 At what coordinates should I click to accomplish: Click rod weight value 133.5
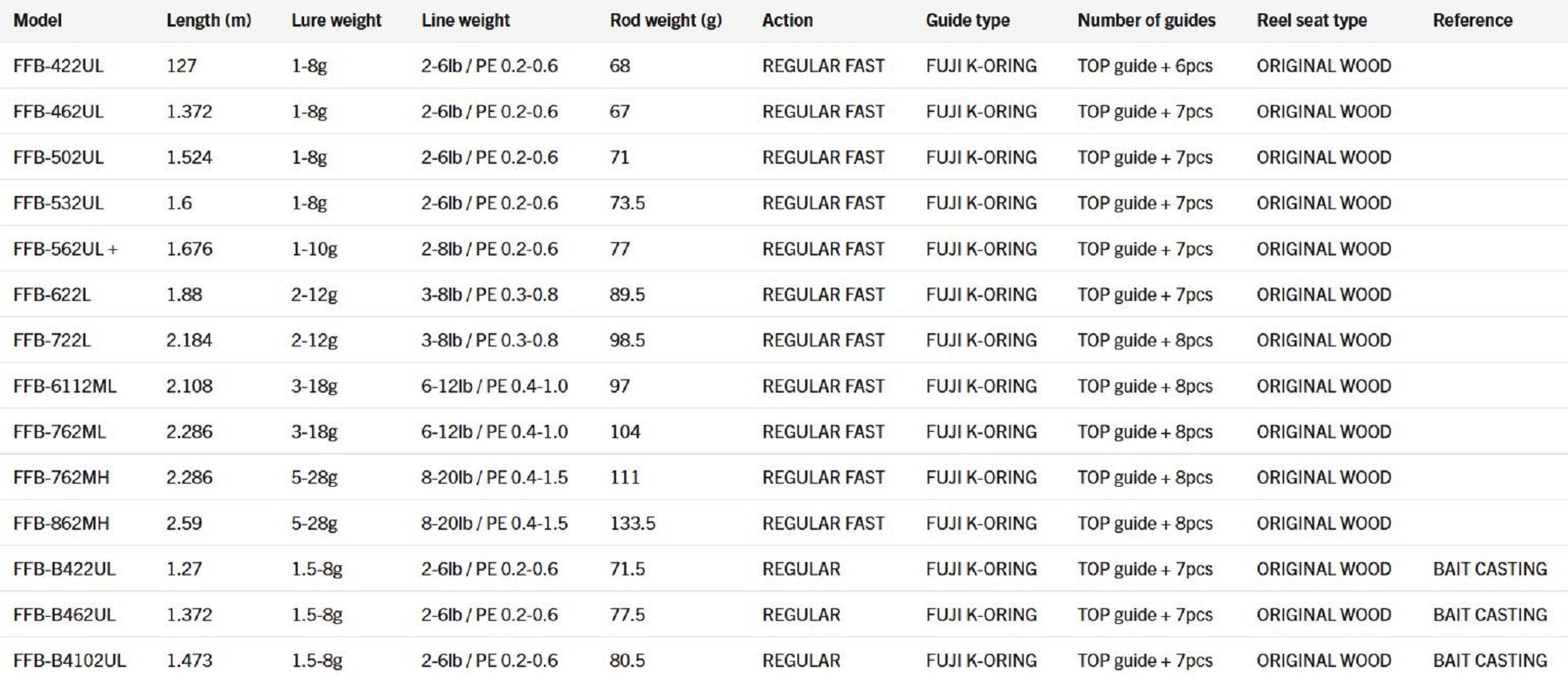tap(632, 524)
